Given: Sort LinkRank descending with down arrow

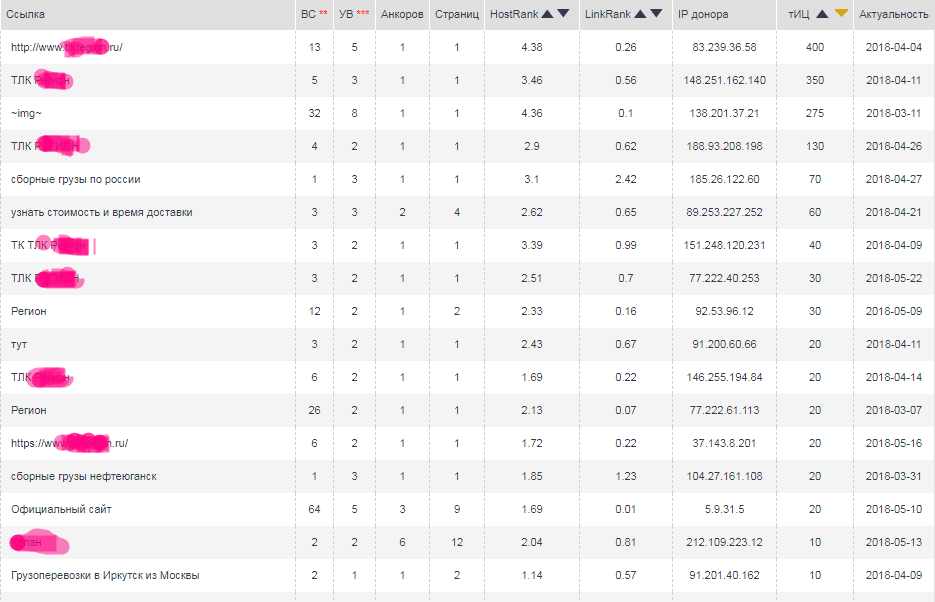Looking at the screenshot, I should point(656,14).
